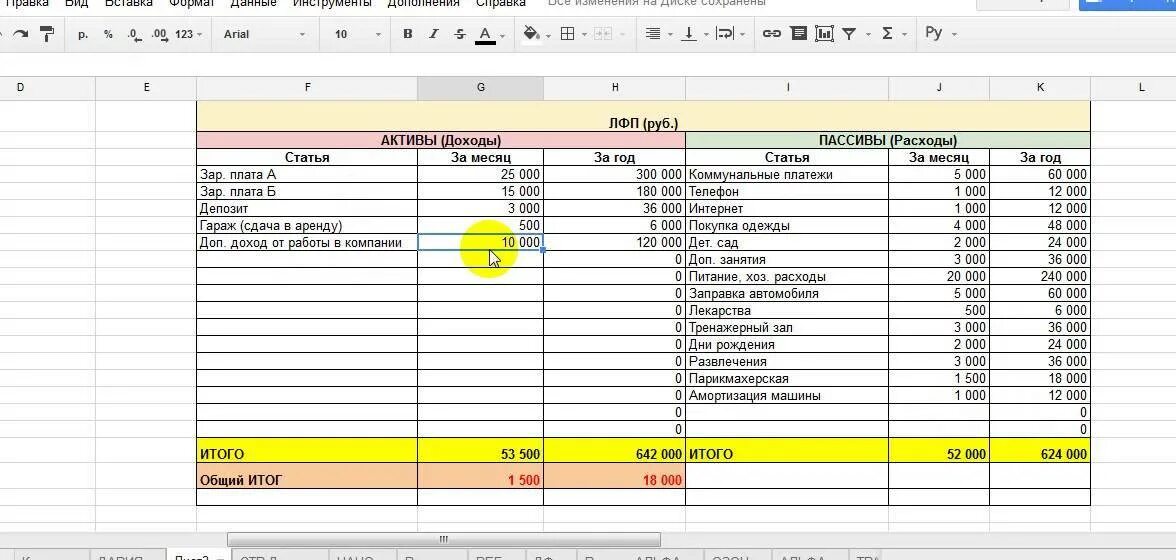Image resolution: width=1176 pixels, height=560 pixels.
Task: Open the arrow next to Ру input tools
Action: pos(954,34)
